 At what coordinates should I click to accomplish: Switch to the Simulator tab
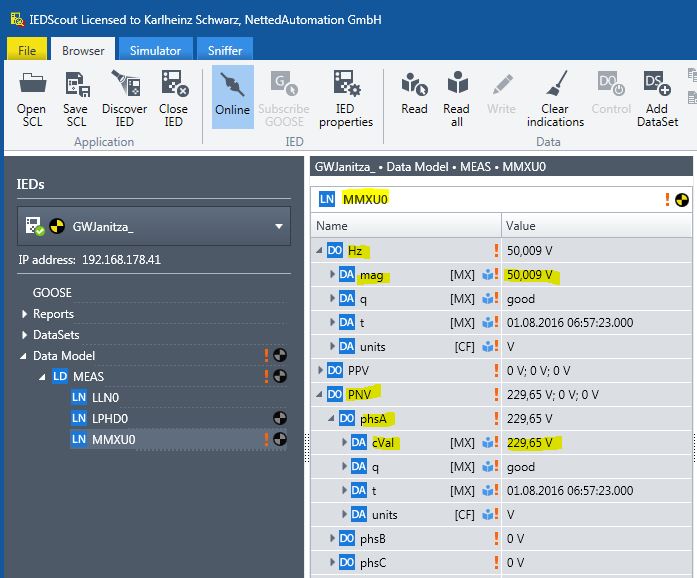click(155, 49)
